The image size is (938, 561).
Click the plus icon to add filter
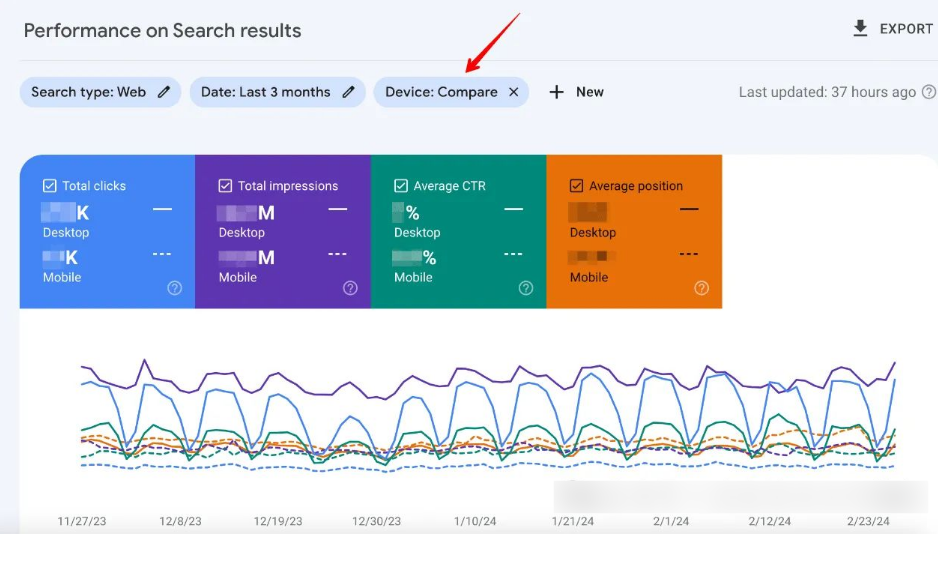point(557,92)
